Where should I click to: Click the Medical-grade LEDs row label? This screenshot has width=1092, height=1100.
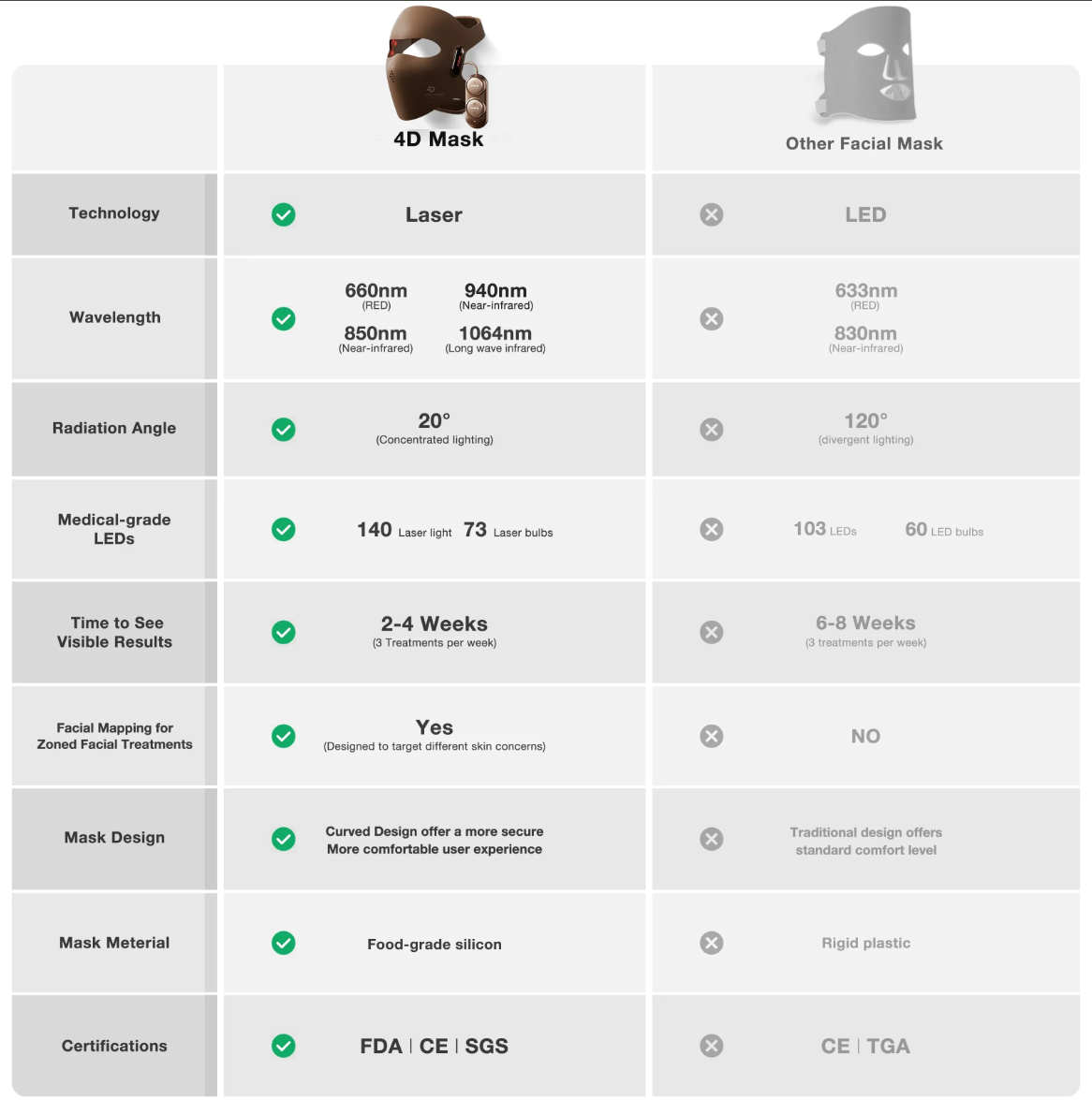(x=114, y=529)
